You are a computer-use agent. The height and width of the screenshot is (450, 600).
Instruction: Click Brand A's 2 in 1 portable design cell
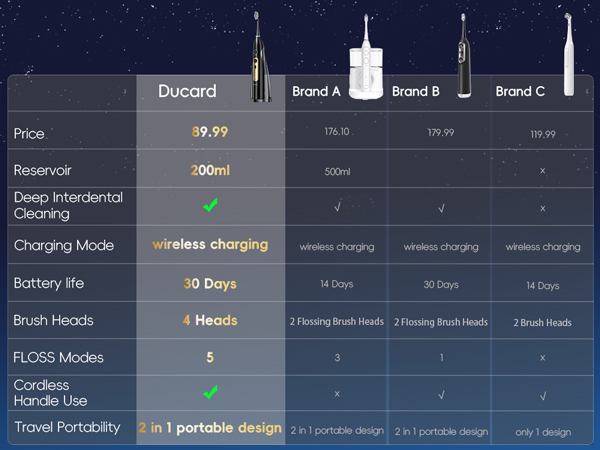337,431
